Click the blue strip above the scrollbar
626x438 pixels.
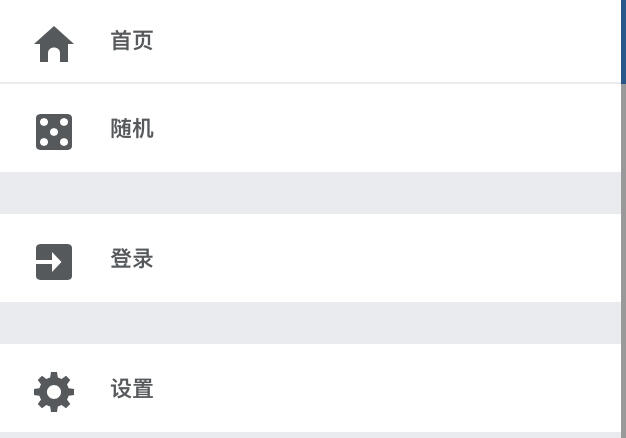tap(623, 42)
